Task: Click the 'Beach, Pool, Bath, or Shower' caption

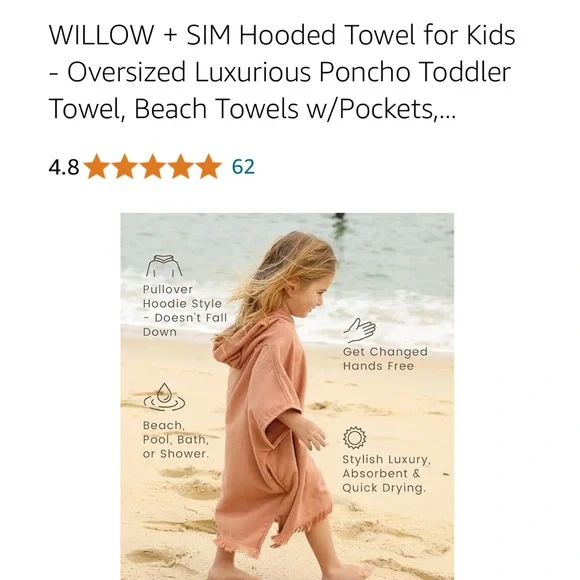Action: [x=176, y=439]
